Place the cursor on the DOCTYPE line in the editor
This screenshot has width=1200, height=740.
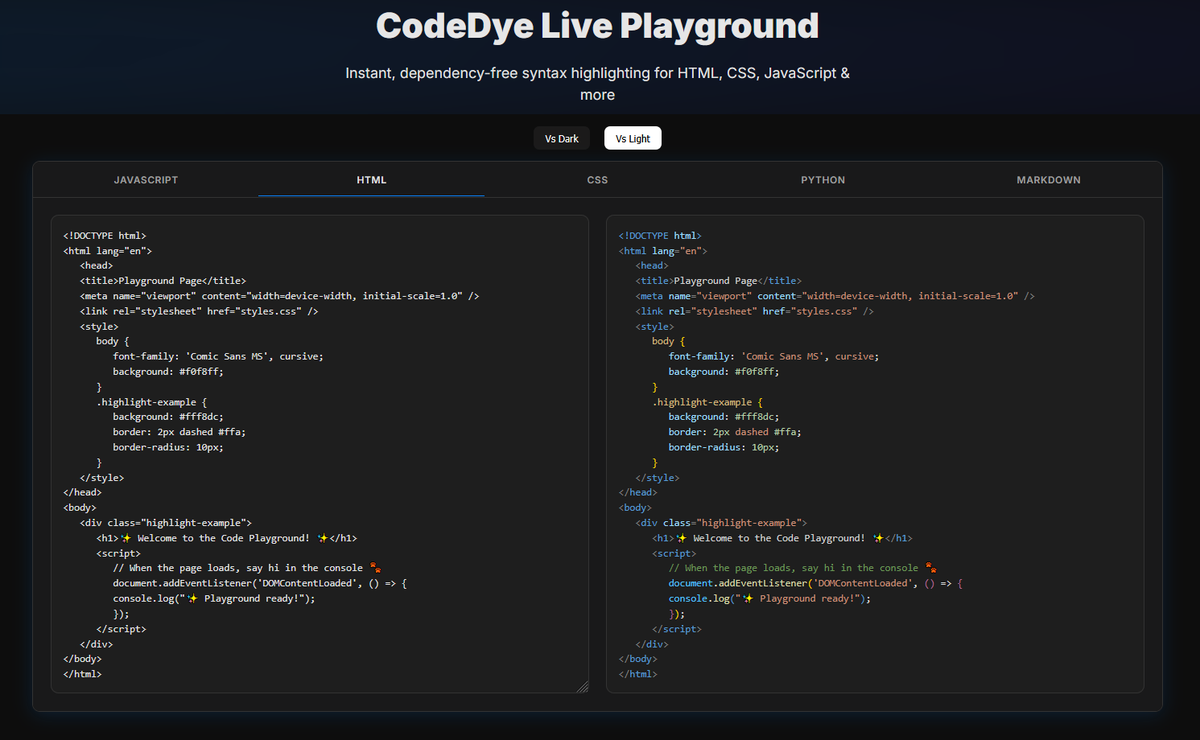pos(103,235)
